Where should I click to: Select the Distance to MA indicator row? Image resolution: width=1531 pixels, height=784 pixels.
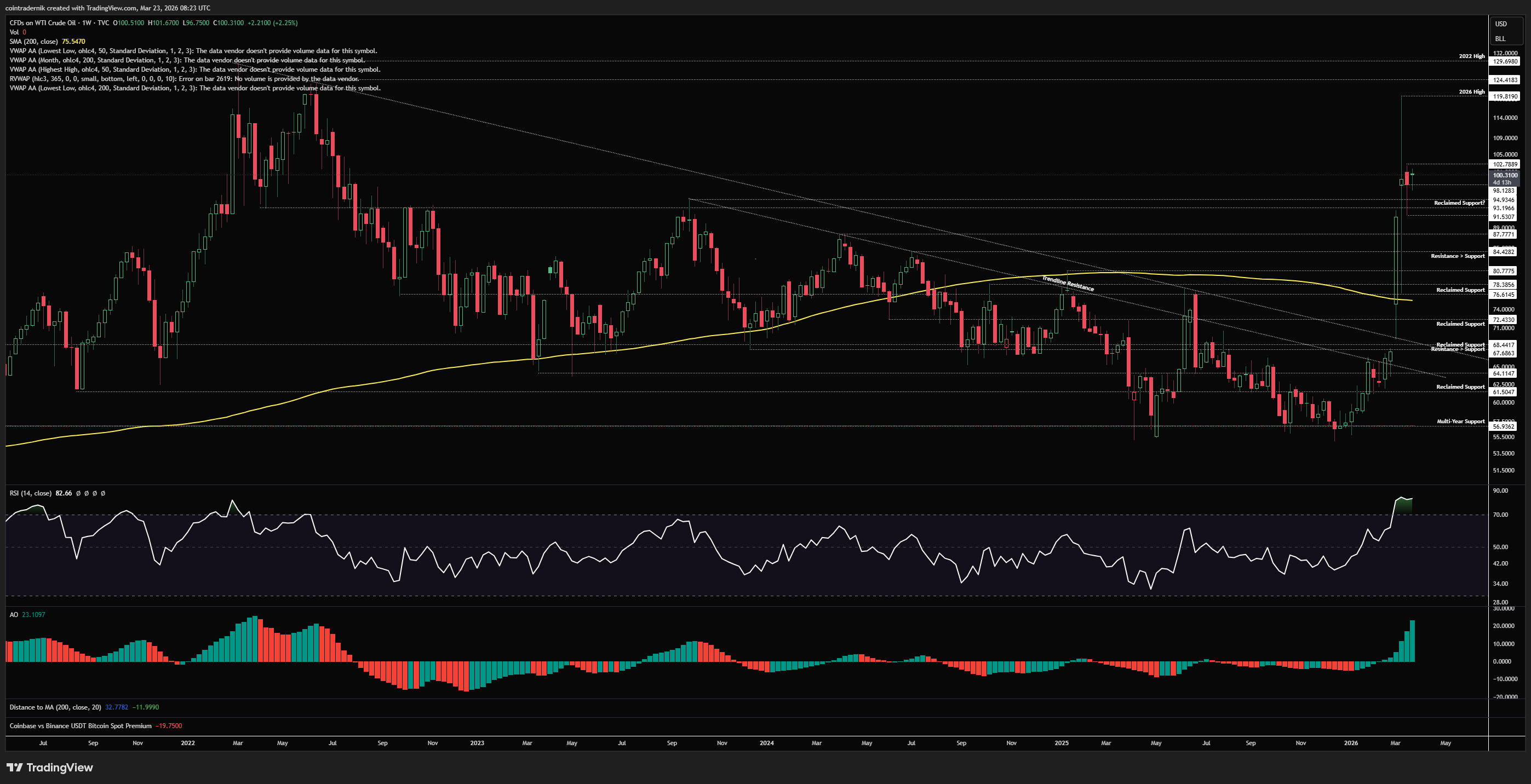55,707
